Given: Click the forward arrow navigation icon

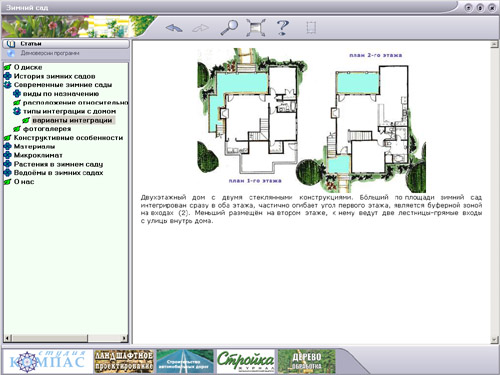Looking at the screenshot, I should (x=201, y=28).
